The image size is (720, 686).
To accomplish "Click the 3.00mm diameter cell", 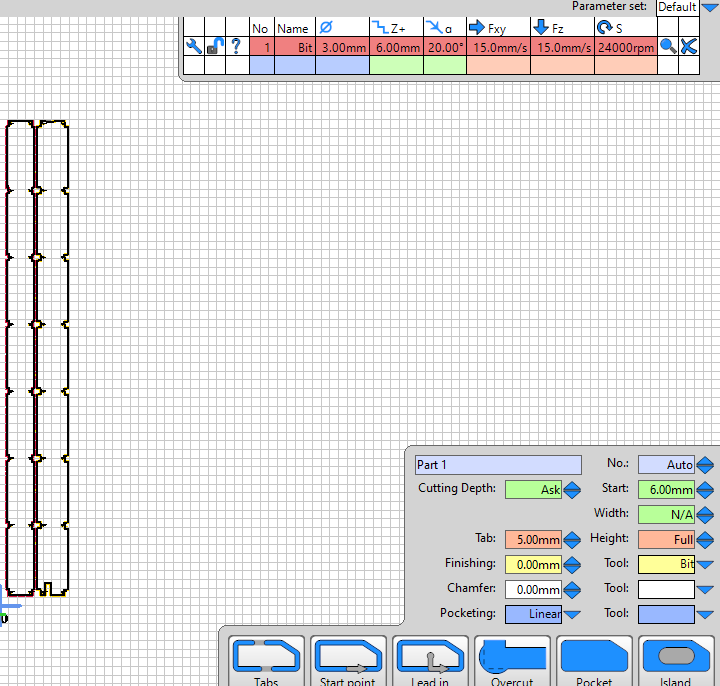I will point(342,47).
